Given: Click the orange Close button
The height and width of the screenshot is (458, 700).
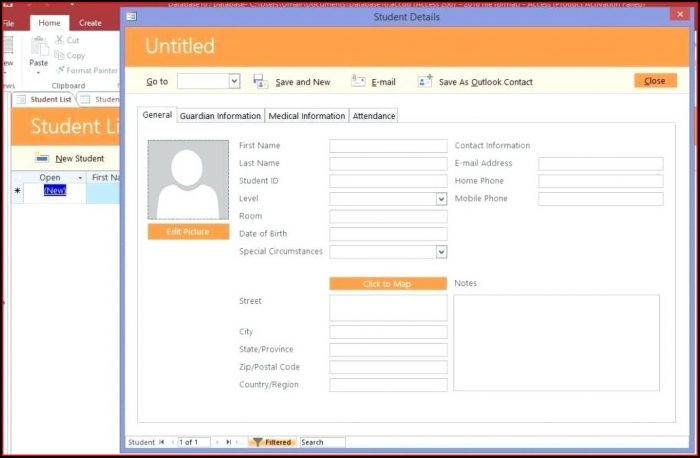Looking at the screenshot, I should (655, 81).
